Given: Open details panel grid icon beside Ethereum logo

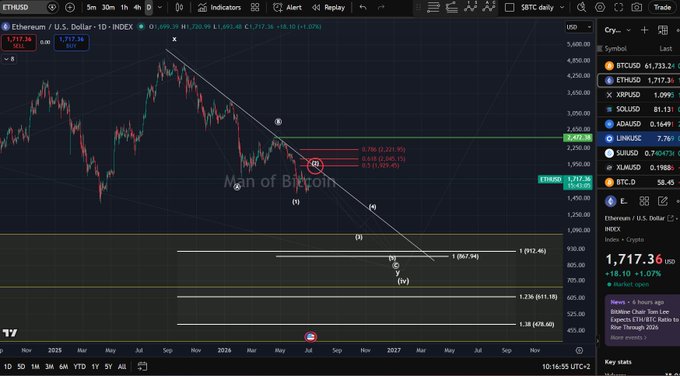Looking at the screenshot, I should pyautogui.click(x=644, y=201).
